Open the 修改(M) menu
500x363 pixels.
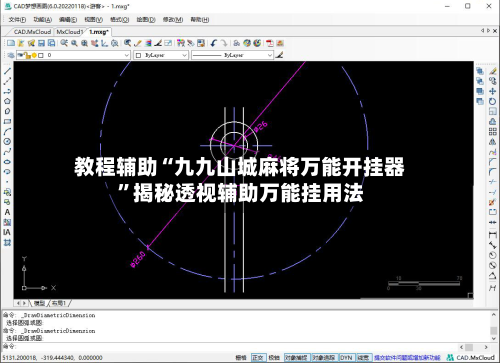click(173, 20)
